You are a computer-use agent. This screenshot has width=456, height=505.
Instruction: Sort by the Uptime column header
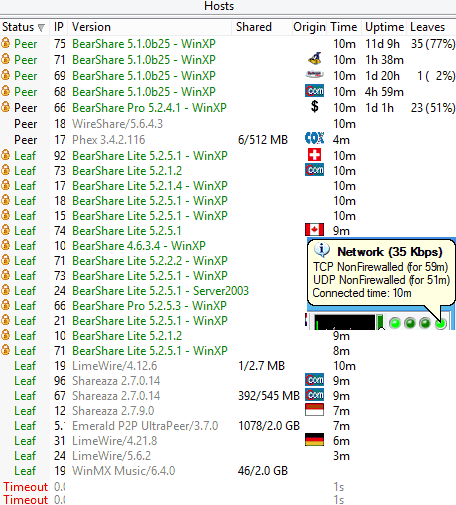pos(384,27)
